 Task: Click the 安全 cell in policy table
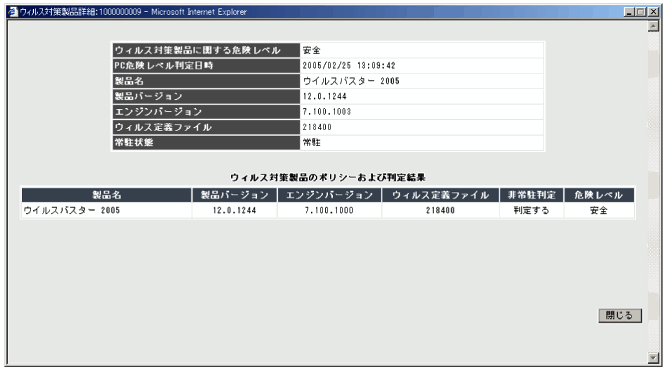coord(599,210)
